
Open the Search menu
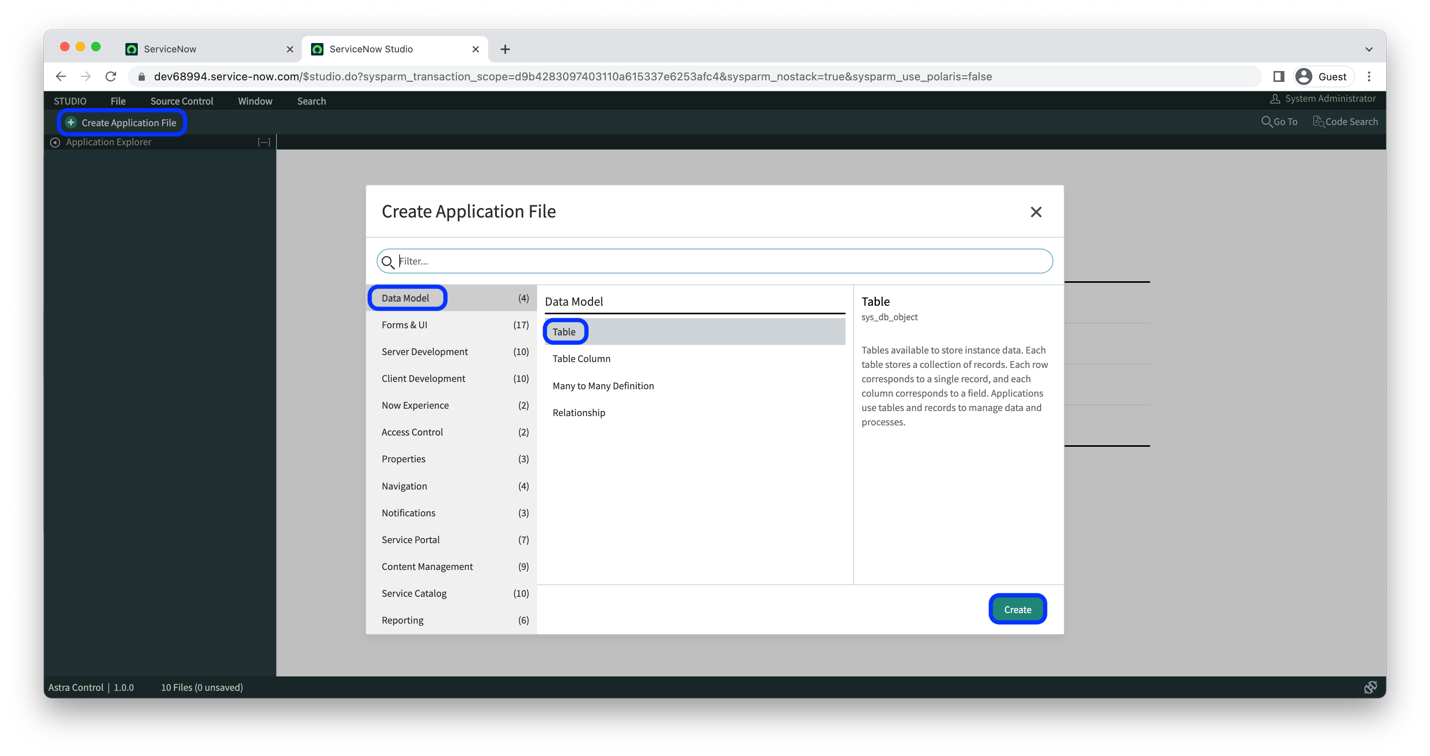tap(311, 101)
